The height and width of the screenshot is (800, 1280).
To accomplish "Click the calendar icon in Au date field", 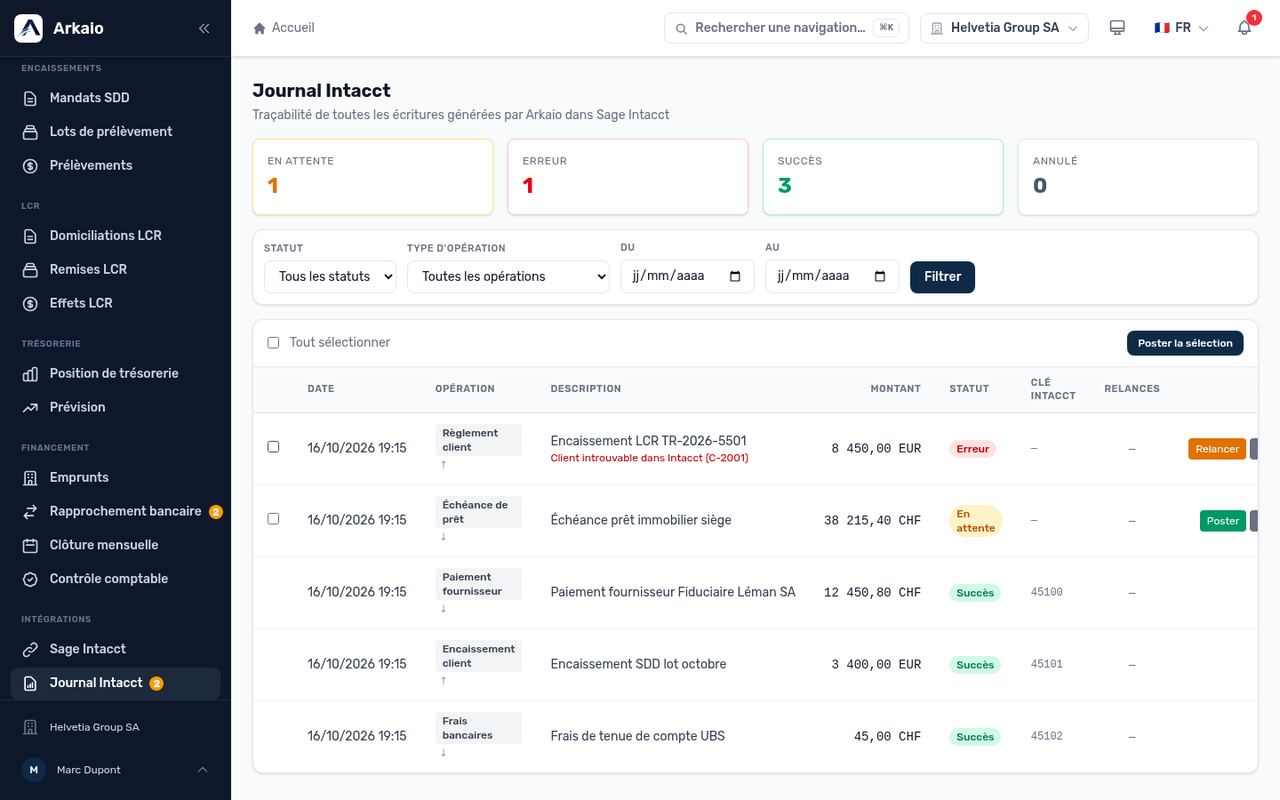I will pyautogui.click(x=880, y=277).
